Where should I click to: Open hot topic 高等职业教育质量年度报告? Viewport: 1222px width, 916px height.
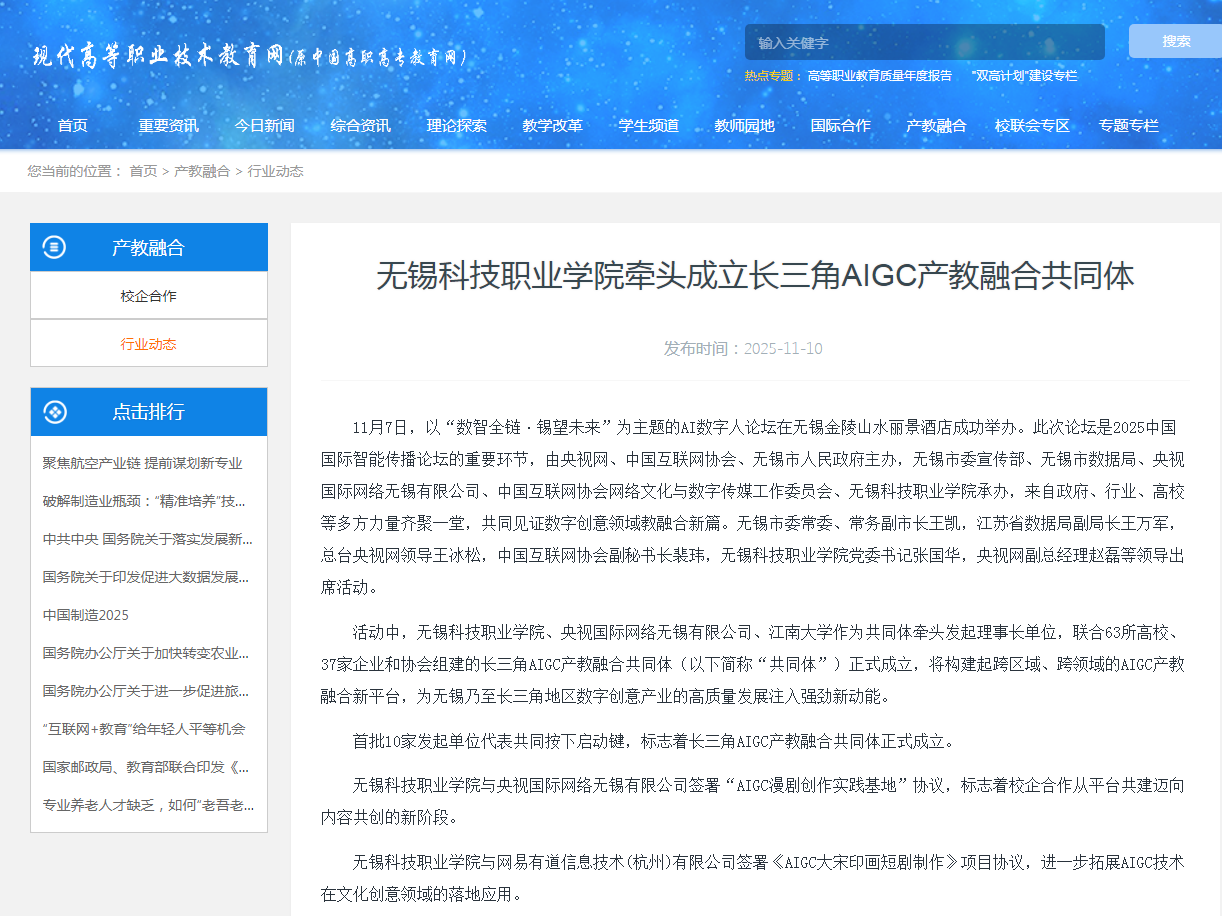tap(879, 75)
